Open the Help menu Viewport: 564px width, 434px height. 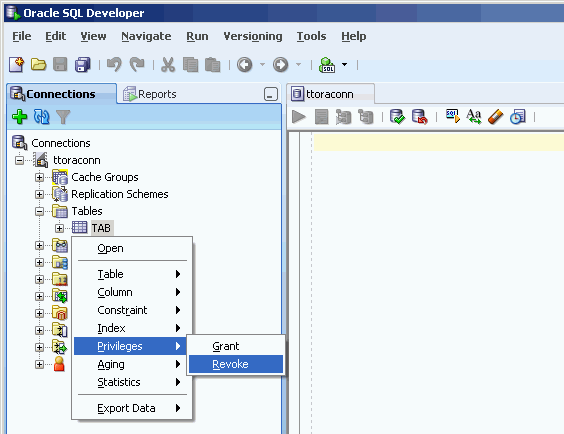354,36
